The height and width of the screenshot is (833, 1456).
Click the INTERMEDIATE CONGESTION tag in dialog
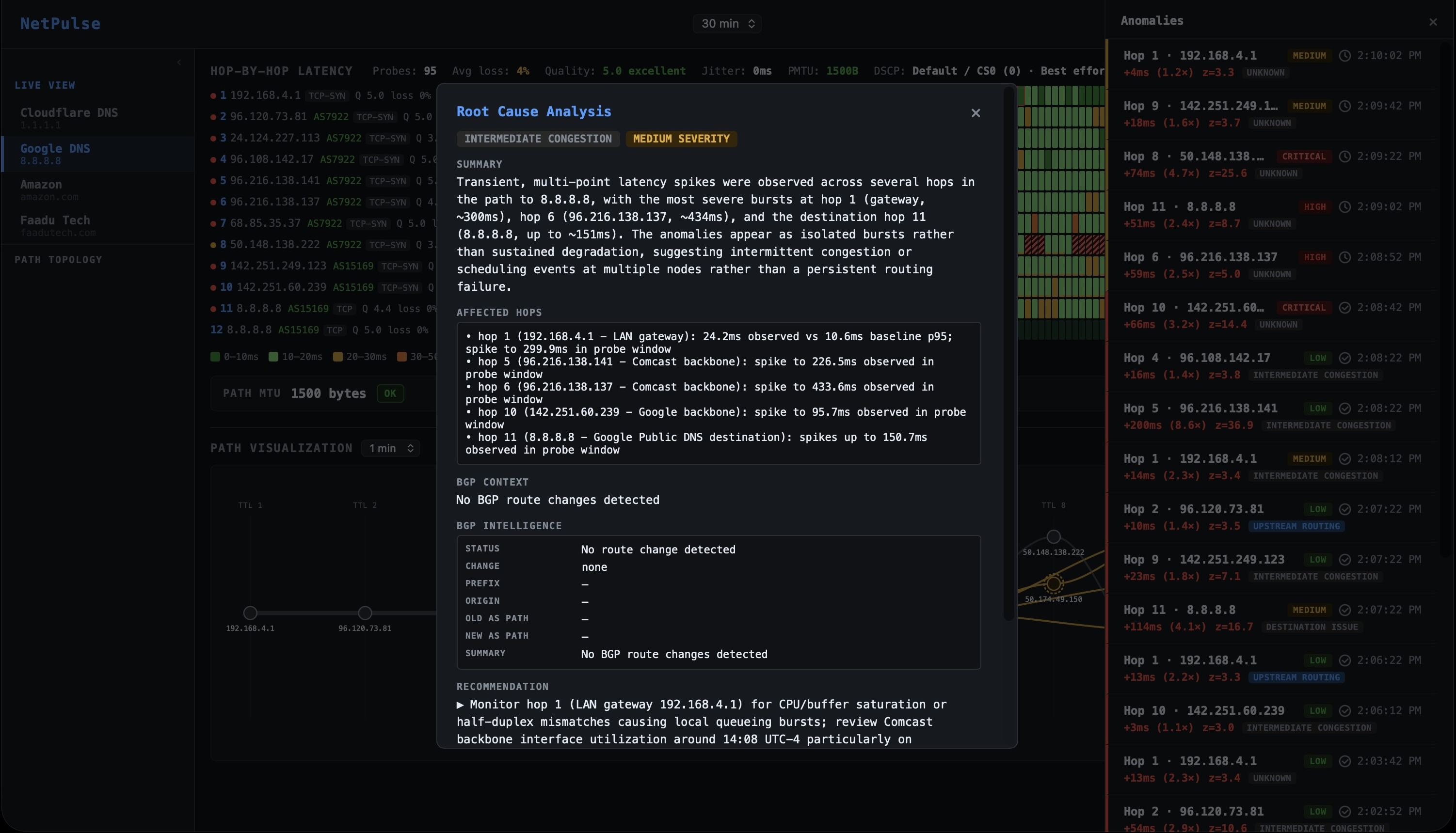click(x=538, y=139)
